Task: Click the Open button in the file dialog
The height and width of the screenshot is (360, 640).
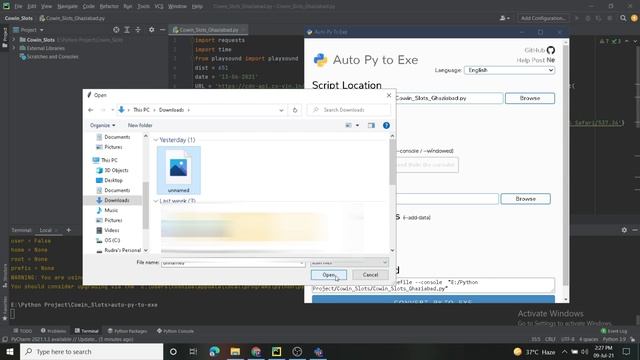Action: [329, 275]
